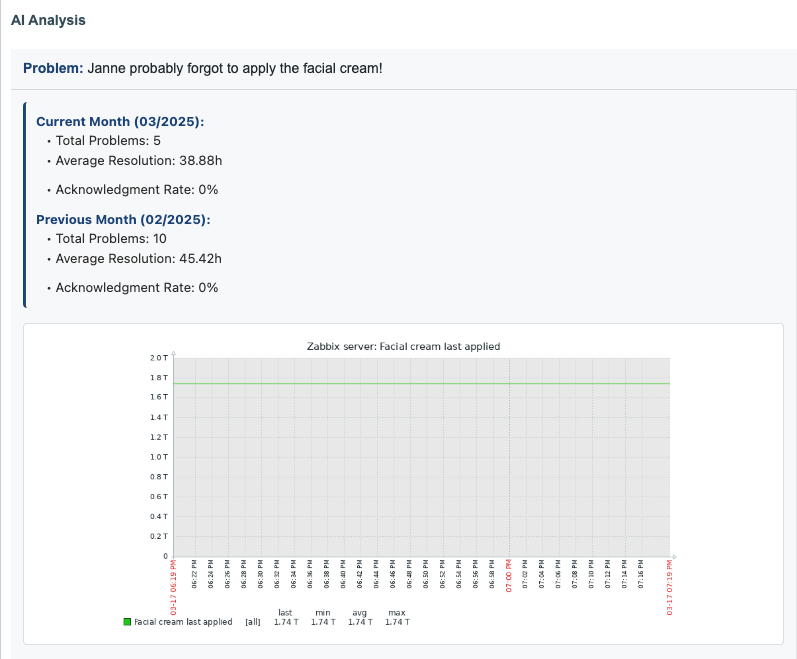
Task: Click 'Total Problems: 5' line
Action: pyautogui.click(x=108, y=141)
